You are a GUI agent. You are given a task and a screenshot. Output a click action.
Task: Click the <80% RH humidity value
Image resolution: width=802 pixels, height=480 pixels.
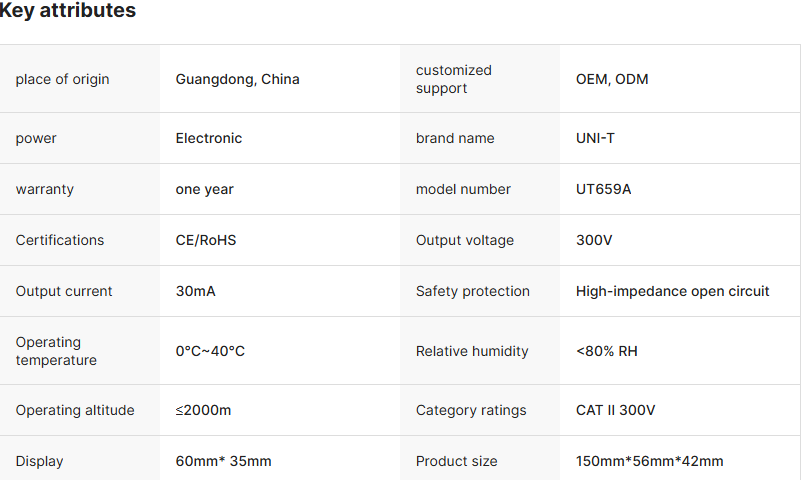607,351
